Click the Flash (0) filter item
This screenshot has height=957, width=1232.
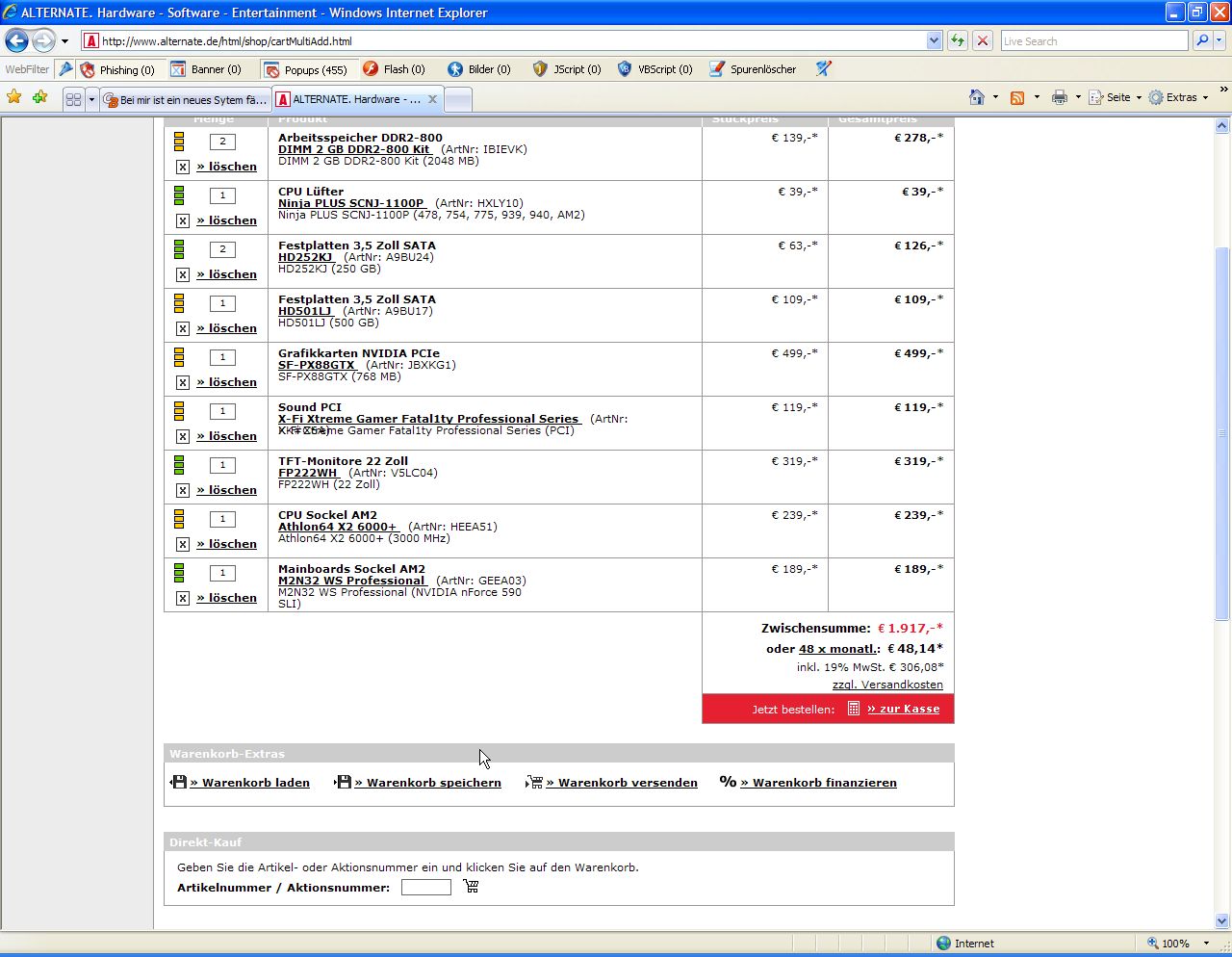pos(394,69)
